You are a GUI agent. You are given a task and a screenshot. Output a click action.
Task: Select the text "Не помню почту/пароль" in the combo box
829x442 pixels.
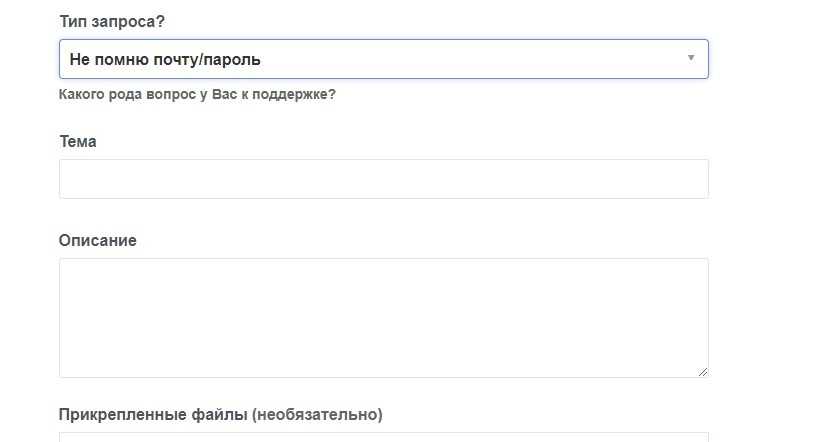click(x=165, y=60)
